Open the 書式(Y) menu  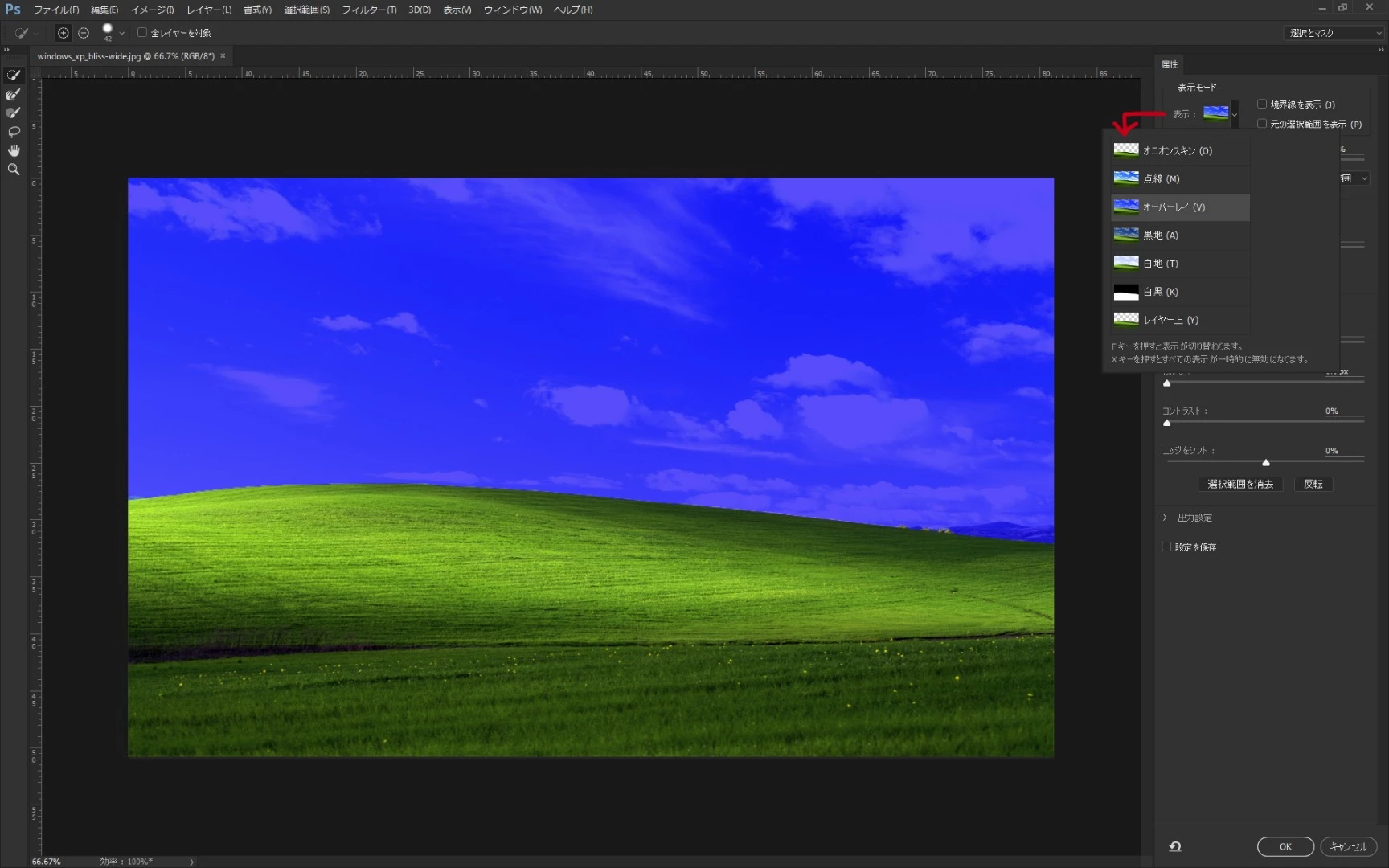pos(257,10)
